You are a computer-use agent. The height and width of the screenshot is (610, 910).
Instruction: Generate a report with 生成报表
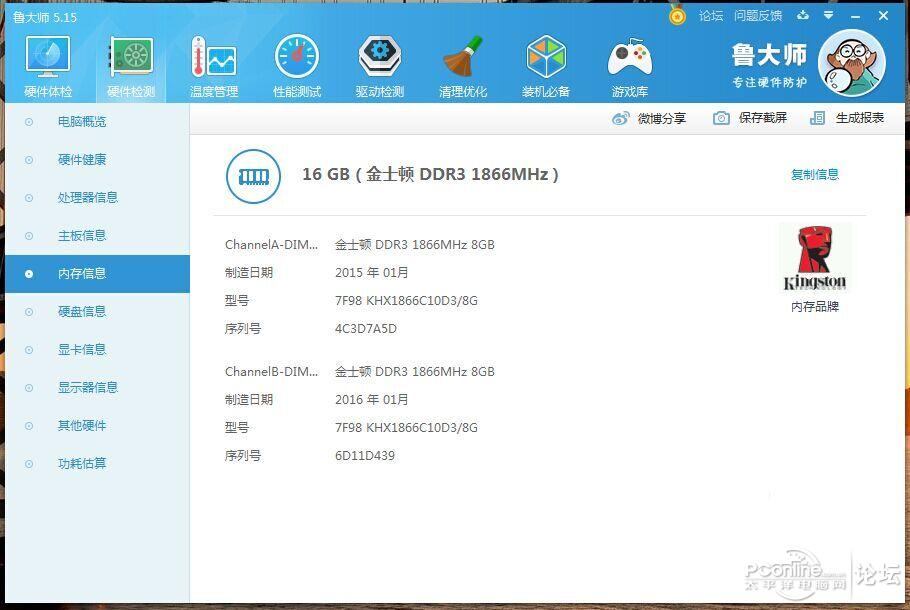point(847,118)
